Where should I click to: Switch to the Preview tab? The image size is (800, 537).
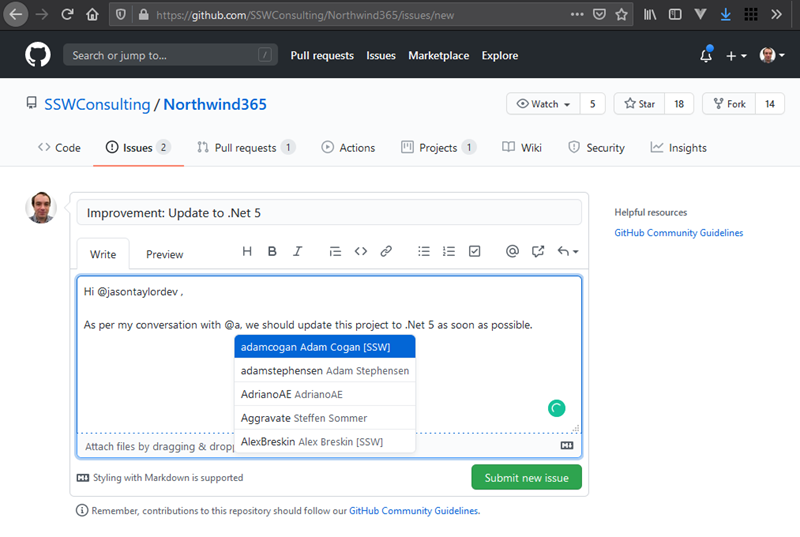(x=165, y=254)
